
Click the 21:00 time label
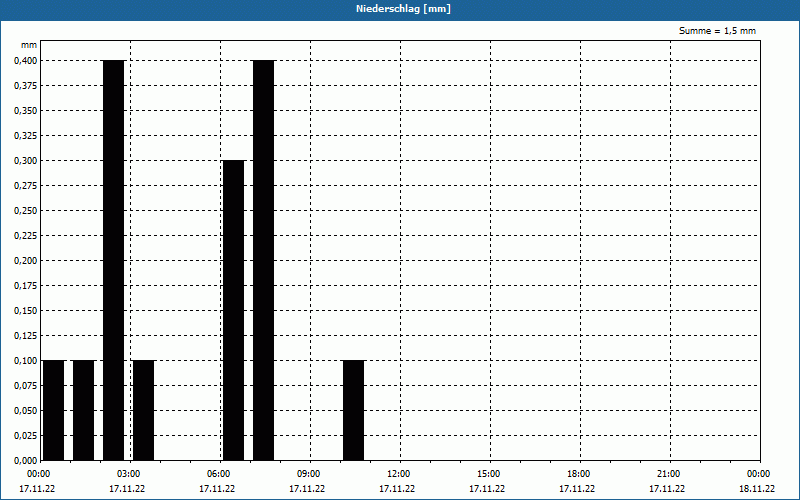click(x=668, y=474)
